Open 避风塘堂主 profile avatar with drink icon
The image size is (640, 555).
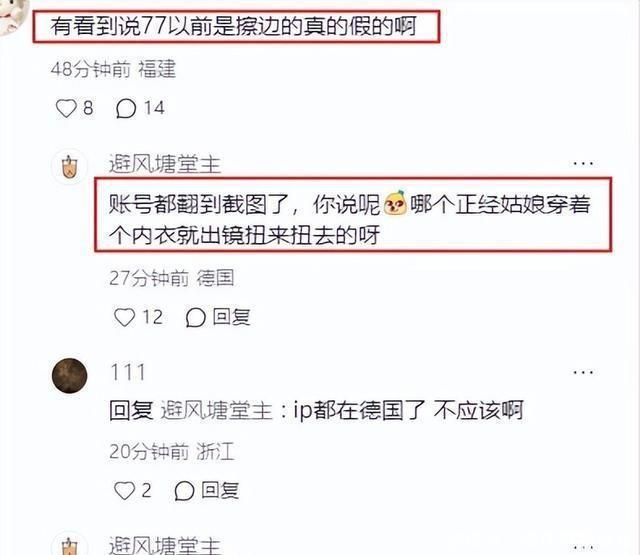(x=69, y=166)
